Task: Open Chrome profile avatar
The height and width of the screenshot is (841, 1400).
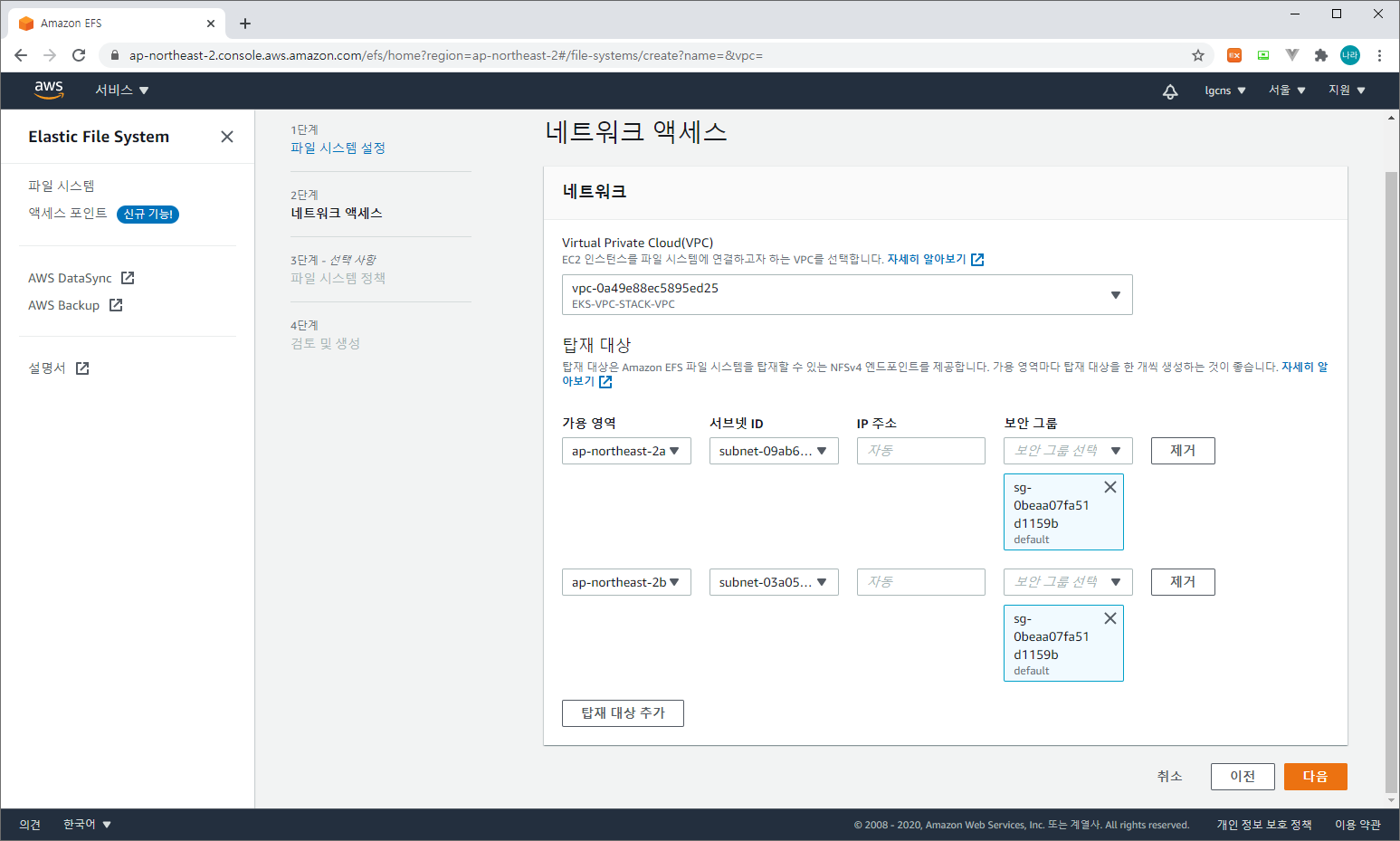Action: [1350, 55]
